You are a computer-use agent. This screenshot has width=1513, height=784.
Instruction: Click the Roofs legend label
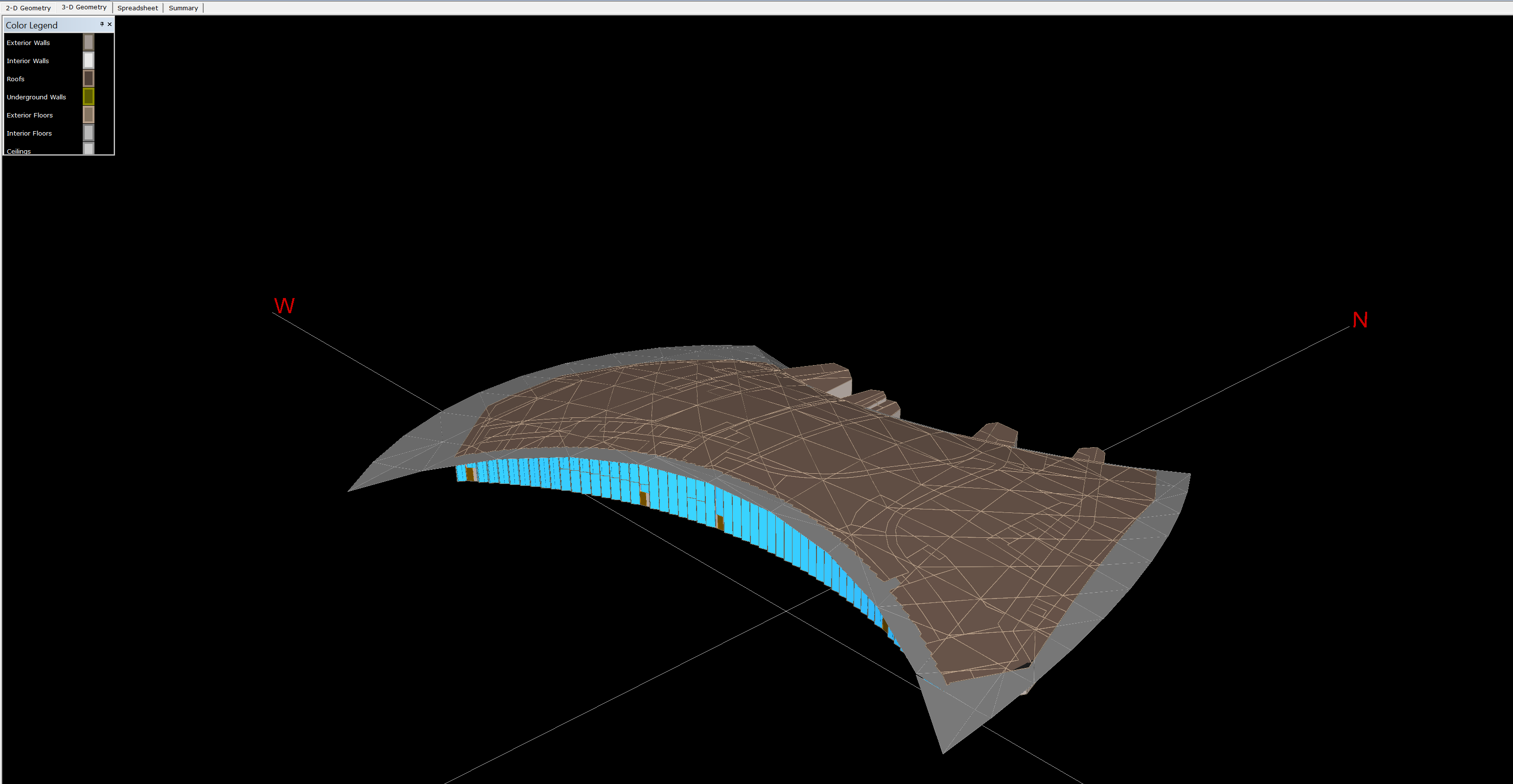[16, 79]
